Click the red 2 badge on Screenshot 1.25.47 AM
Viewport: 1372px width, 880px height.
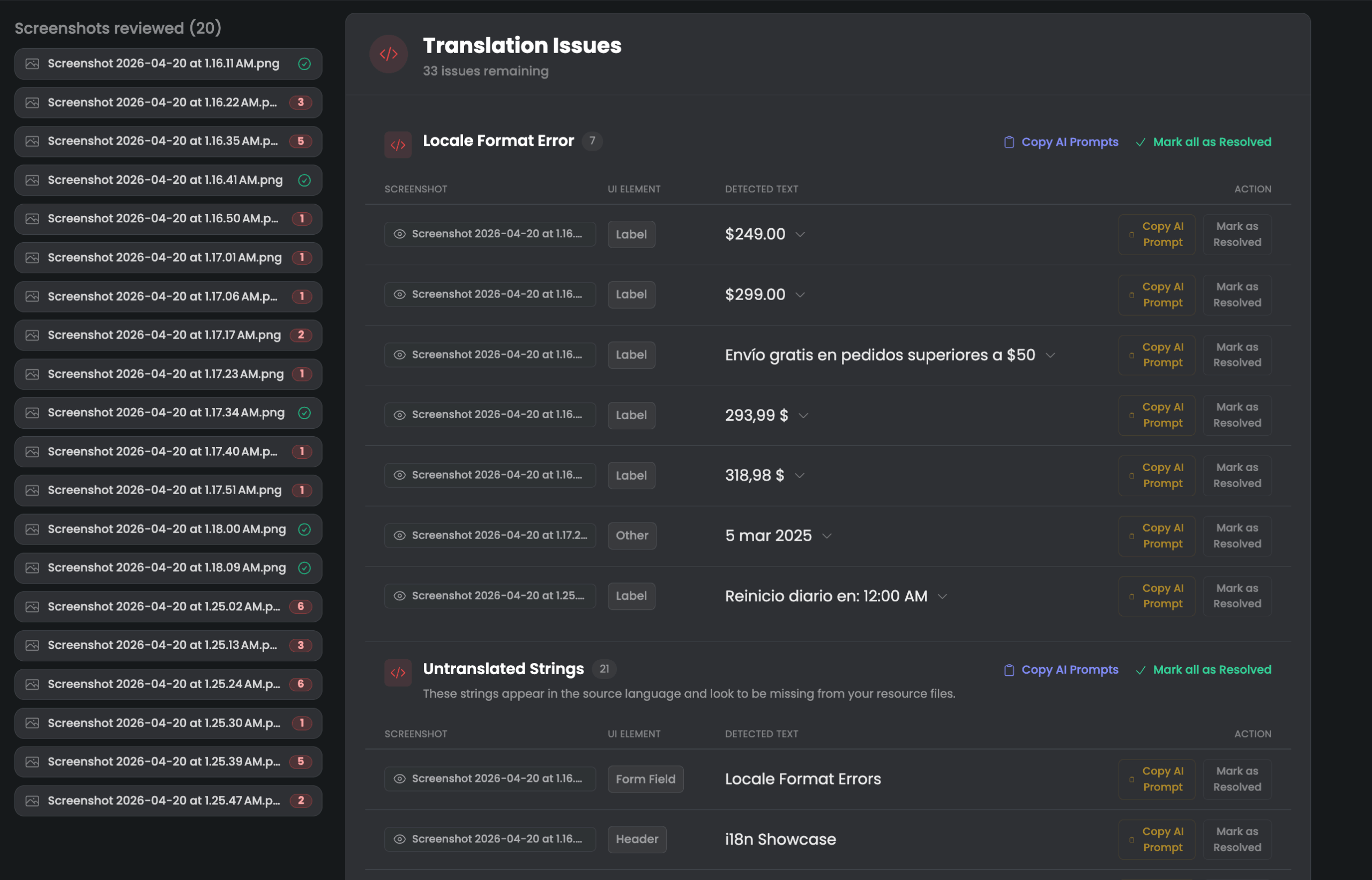[x=301, y=801]
